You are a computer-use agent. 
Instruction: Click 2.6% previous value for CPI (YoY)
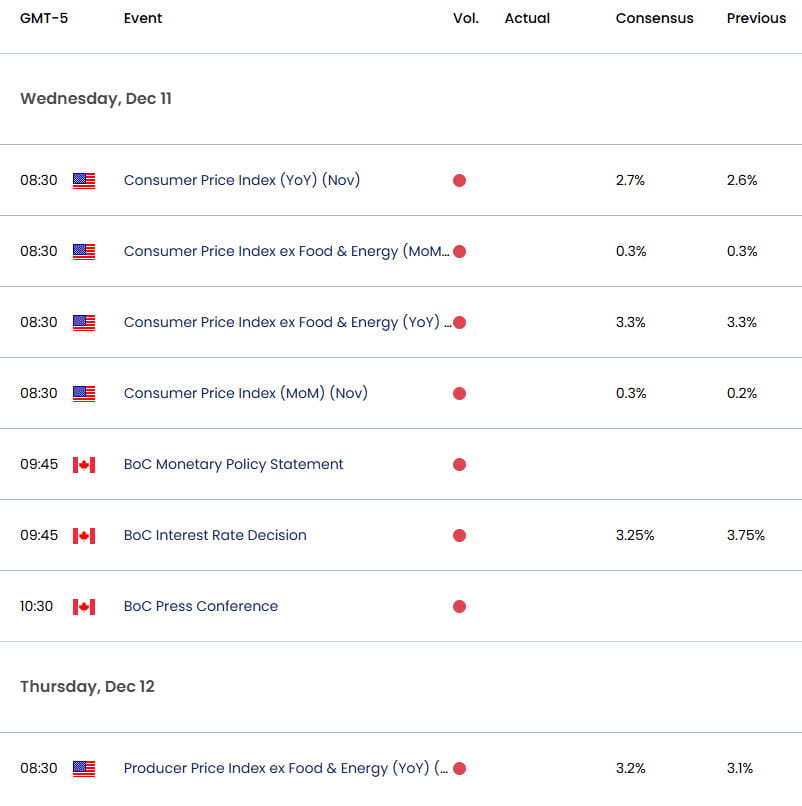[x=742, y=180]
